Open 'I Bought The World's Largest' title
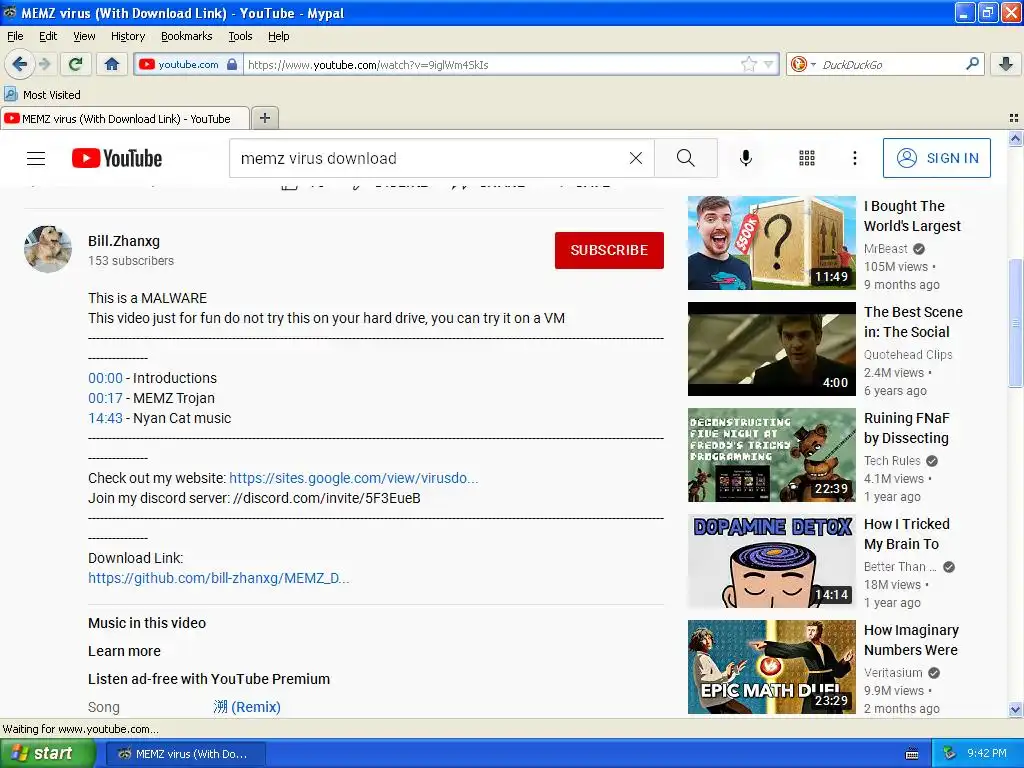1024x768 pixels. pos(912,216)
